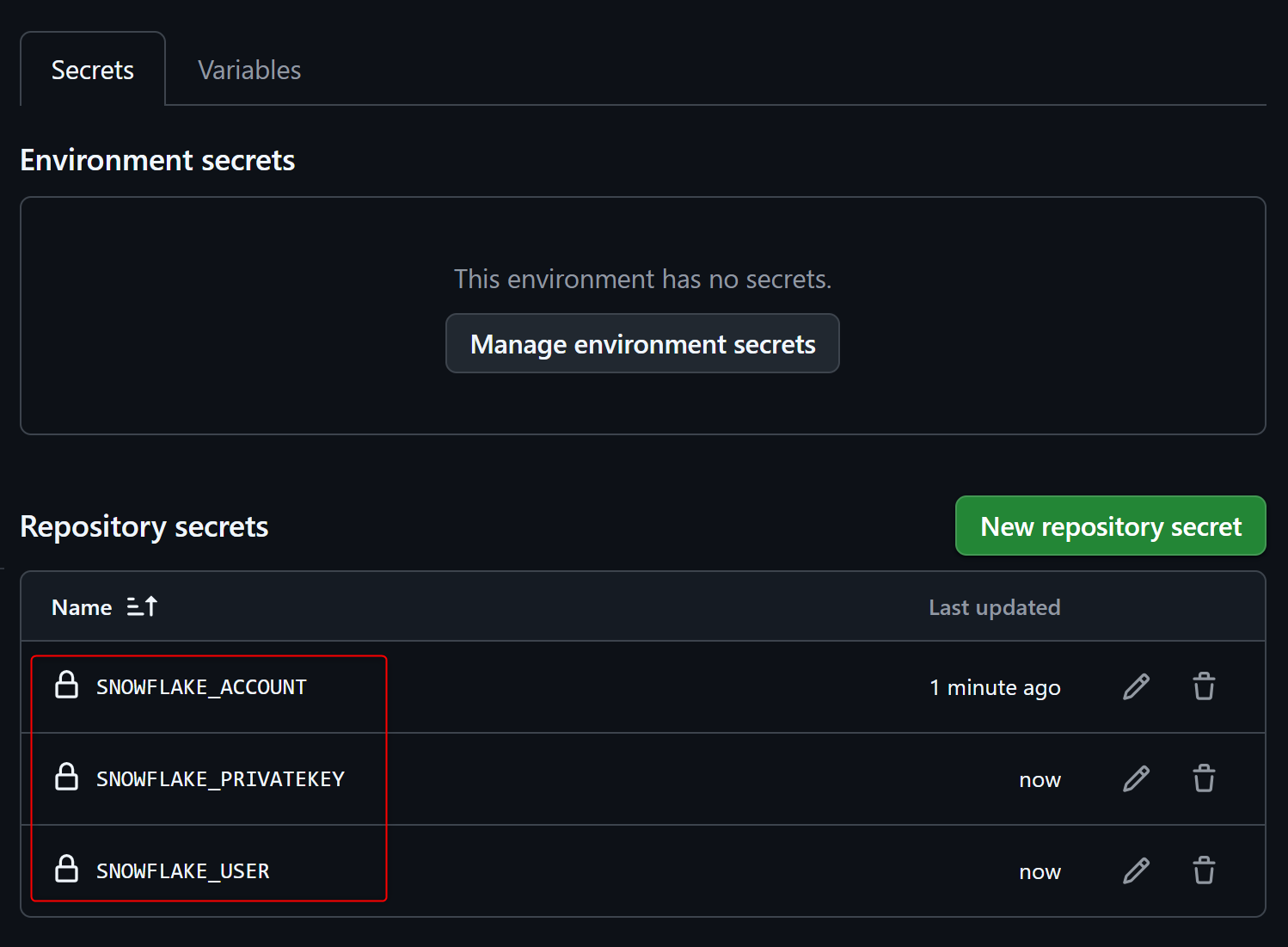Edit the SNOWFLAKE_PRIVATEKEY secret
The width and height of the screenshot is (1288, 947).
[1136, 779]
